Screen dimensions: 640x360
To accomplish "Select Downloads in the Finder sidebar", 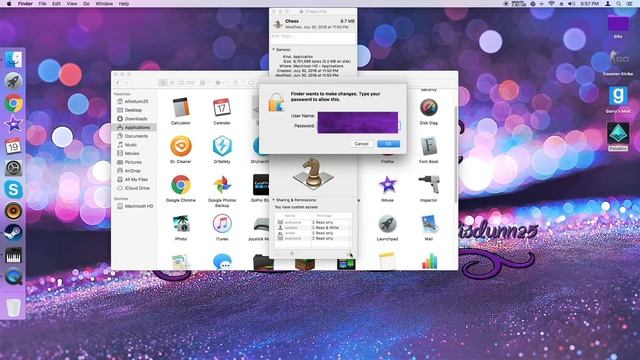I will [133, 119].
